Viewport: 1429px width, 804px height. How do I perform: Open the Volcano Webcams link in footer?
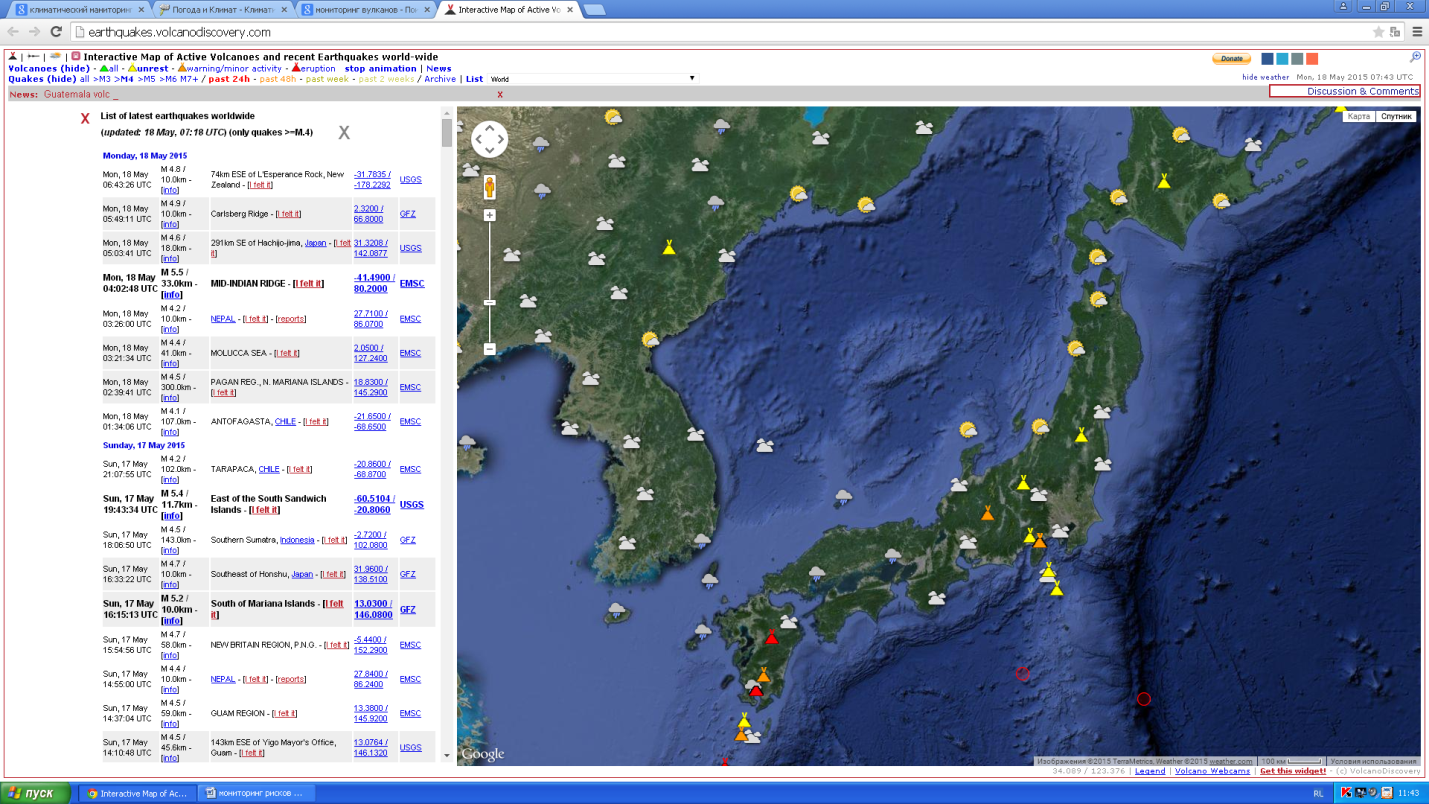1212,771
